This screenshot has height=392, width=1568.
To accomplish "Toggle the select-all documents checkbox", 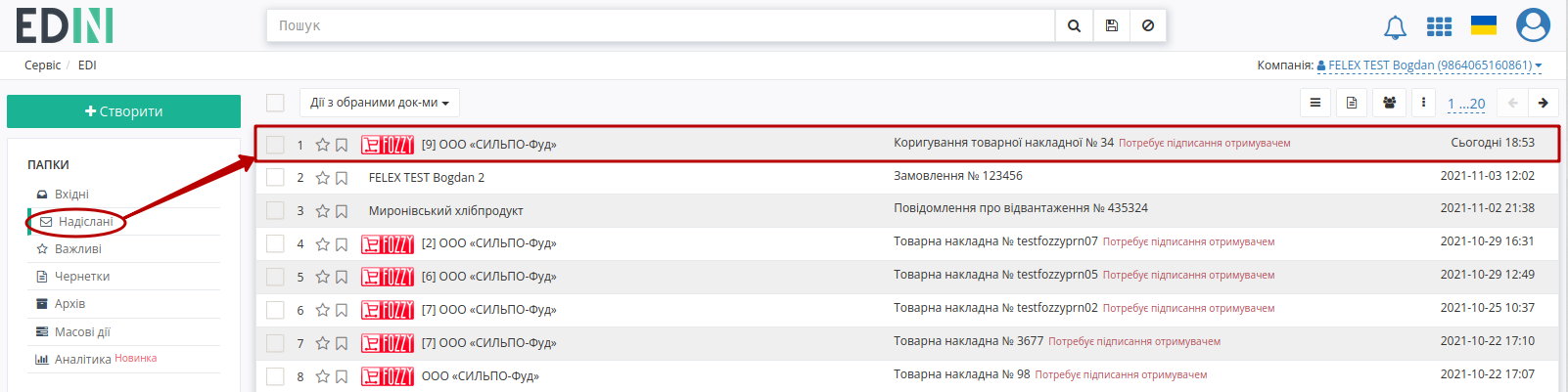I will pyautogui.click(x=275, y=103).
